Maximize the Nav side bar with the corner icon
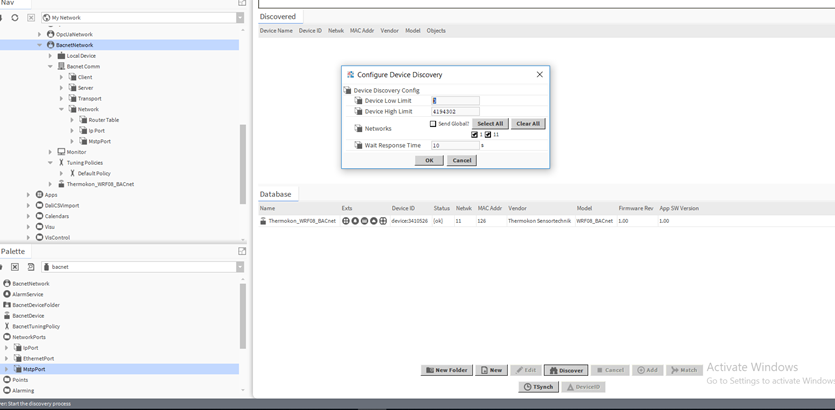835x410 pixels. click(242, 3)
